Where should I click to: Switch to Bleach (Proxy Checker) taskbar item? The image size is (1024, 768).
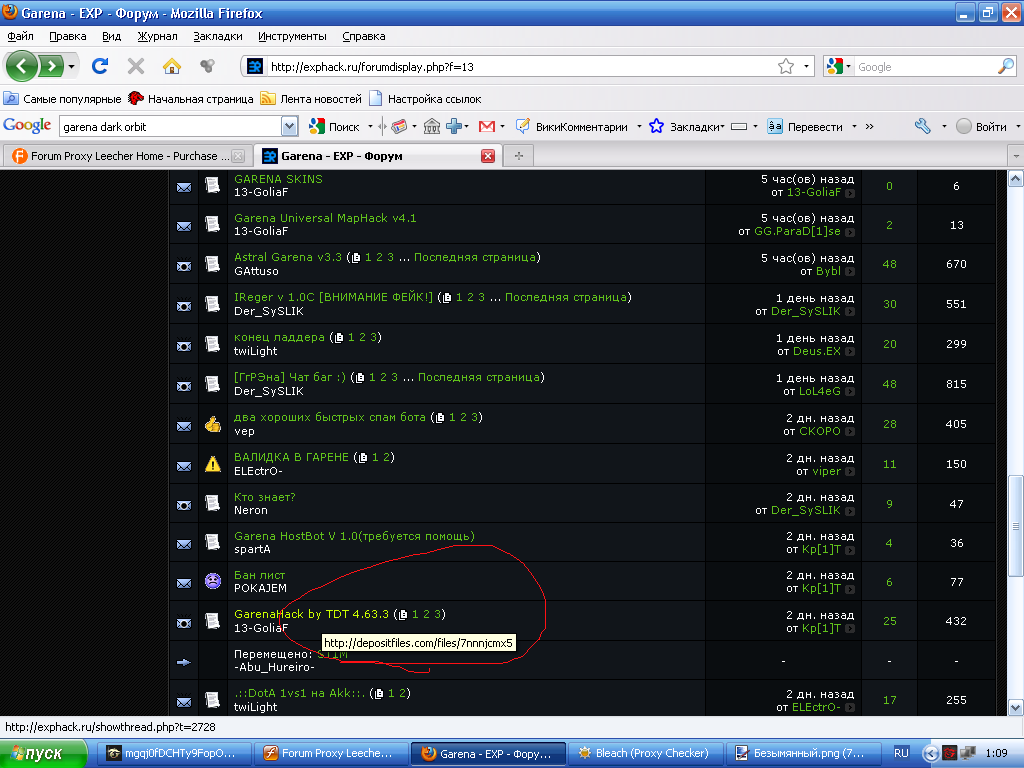tap(645, 754)
